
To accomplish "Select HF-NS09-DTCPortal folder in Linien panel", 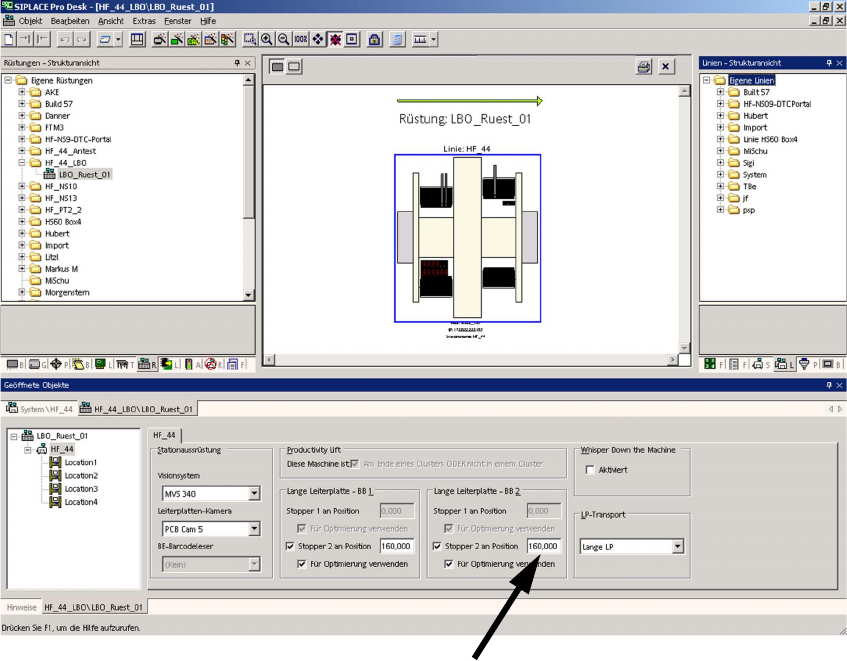I will pos(777,104).
